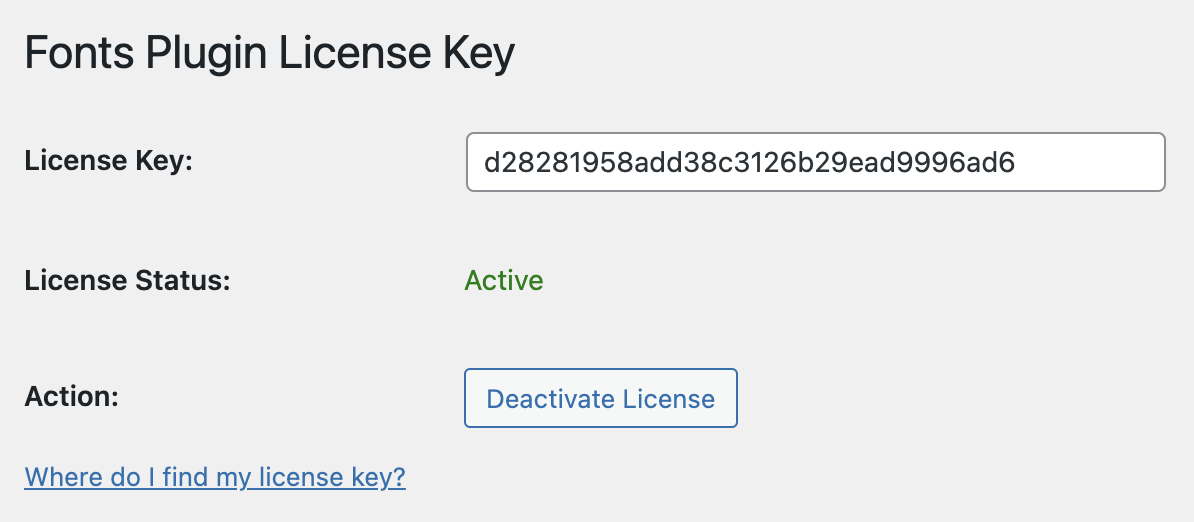Image resolution: width=1194 pixels, height=522 pixels.
Task: Click the blank area inside the license key box
Action: pos(1089,162)
